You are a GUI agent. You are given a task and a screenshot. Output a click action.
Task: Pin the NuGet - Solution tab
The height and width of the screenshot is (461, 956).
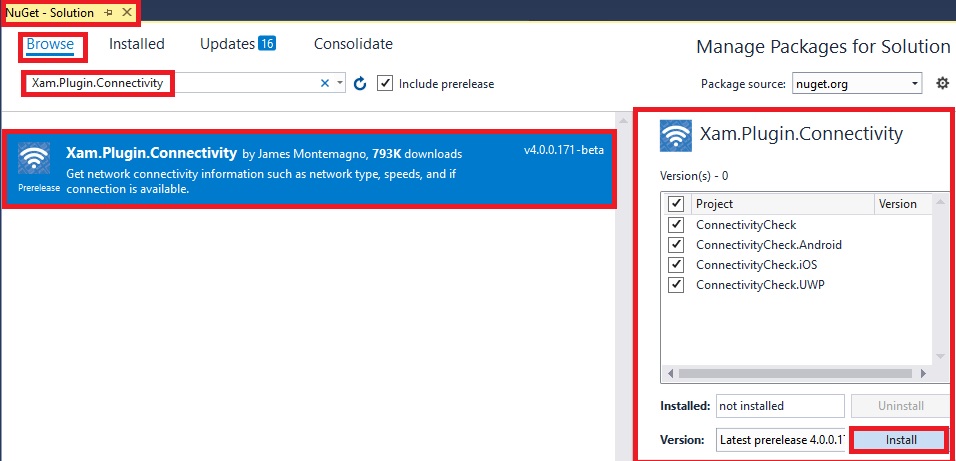click(x=109, y=12)
